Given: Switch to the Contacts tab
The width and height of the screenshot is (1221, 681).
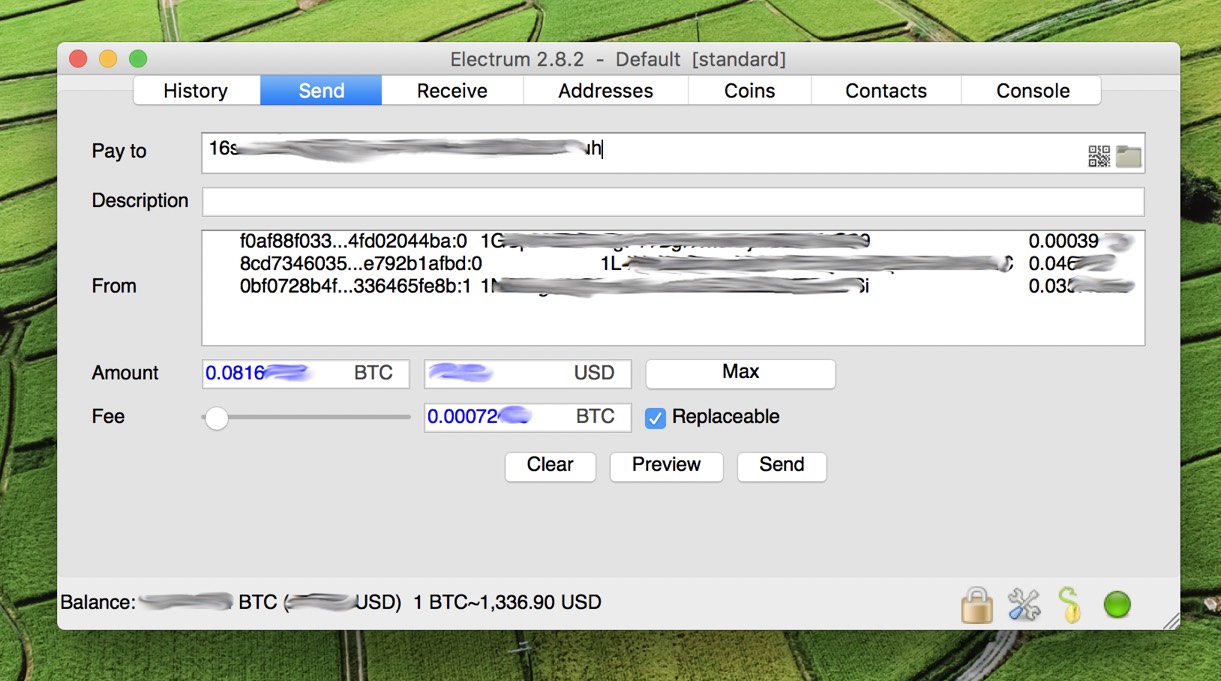Looking at the screenshot, I should point(886,91).
